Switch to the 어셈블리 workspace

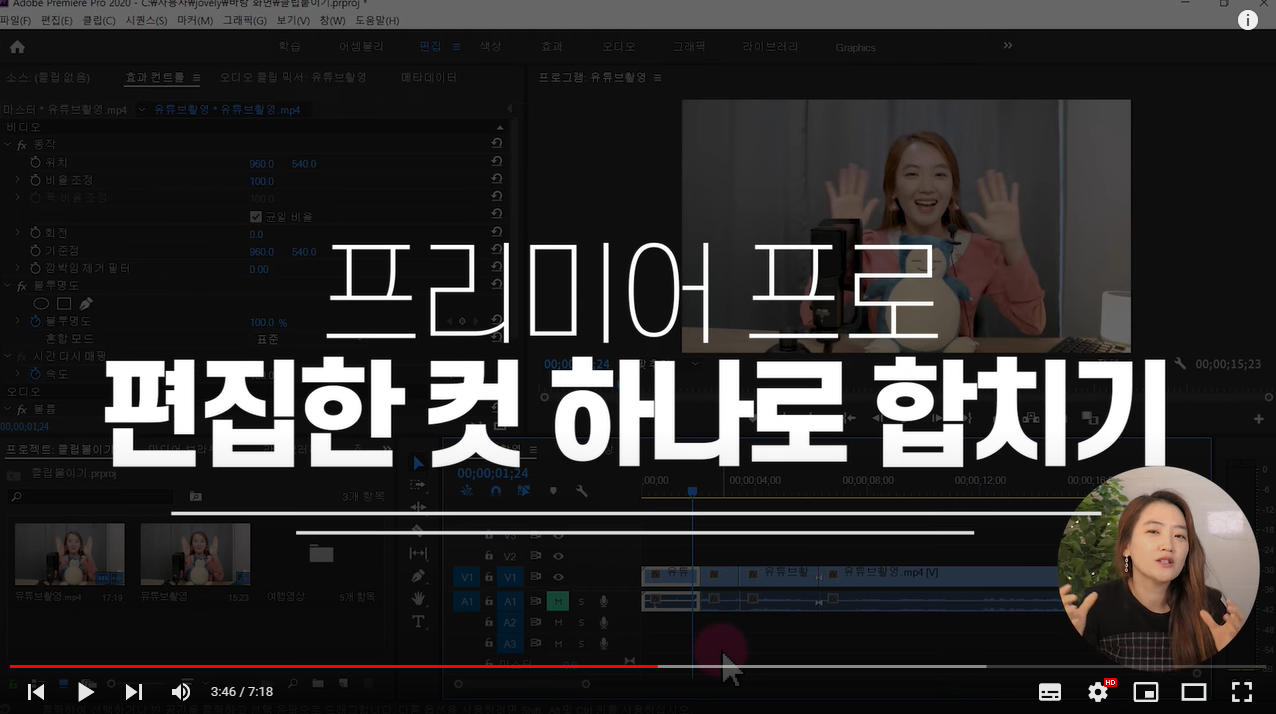(x=361, y=47)
